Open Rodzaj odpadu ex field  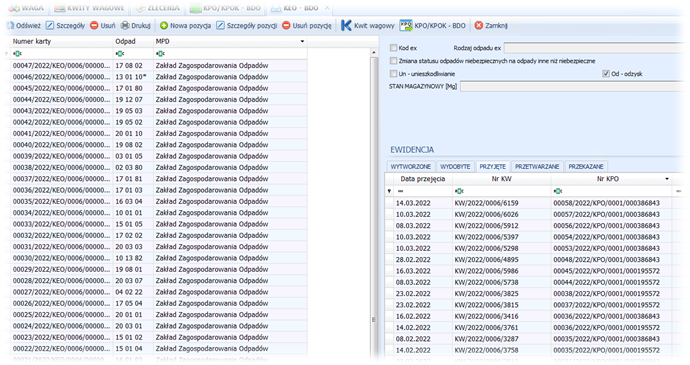(x=594, y=48)
